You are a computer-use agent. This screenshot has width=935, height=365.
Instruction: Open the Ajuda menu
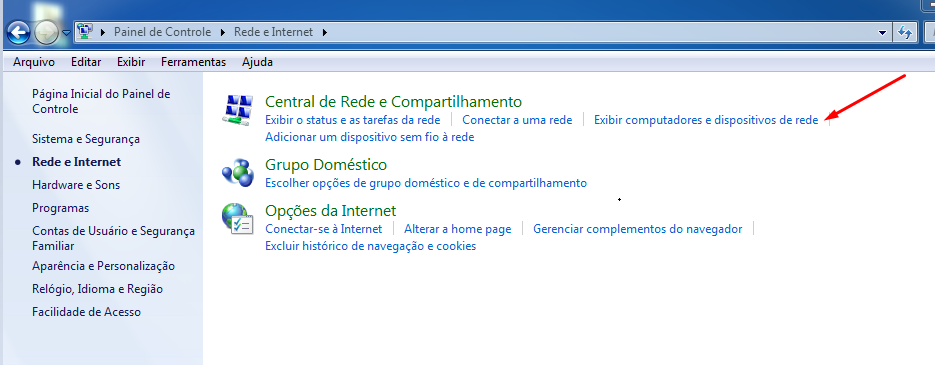tap(258, 62)
